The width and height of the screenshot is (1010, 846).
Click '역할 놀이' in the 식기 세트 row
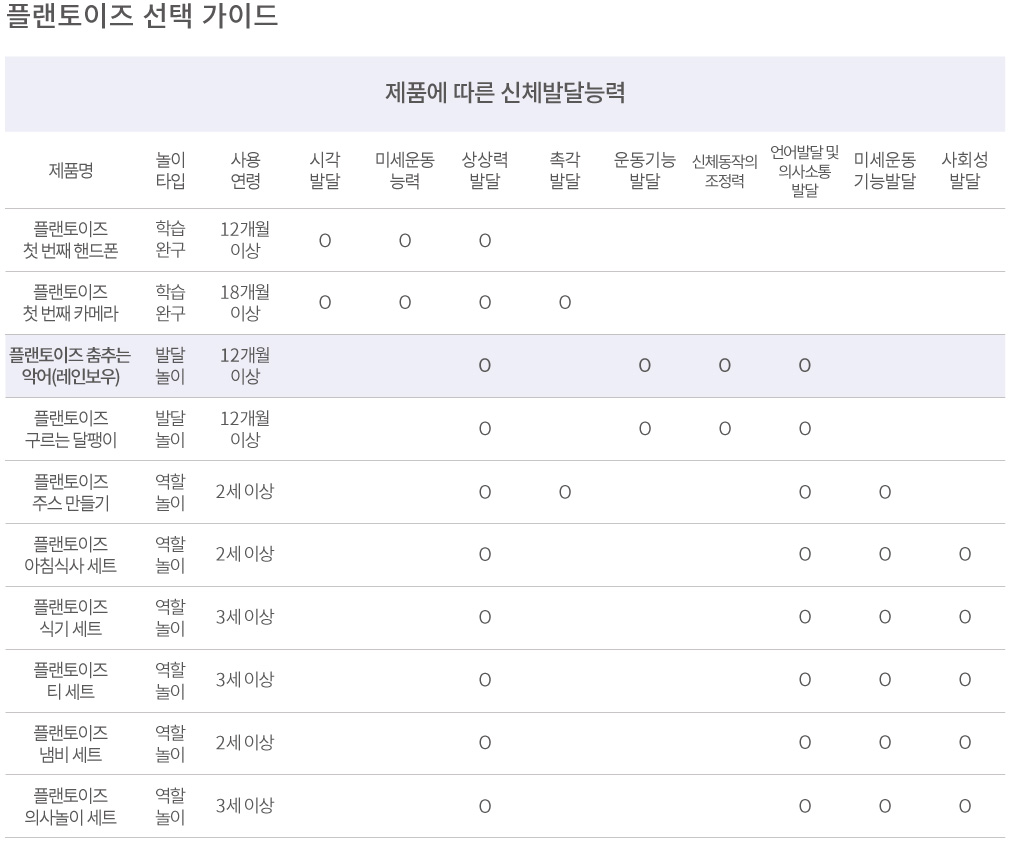(x=171, y=617)
